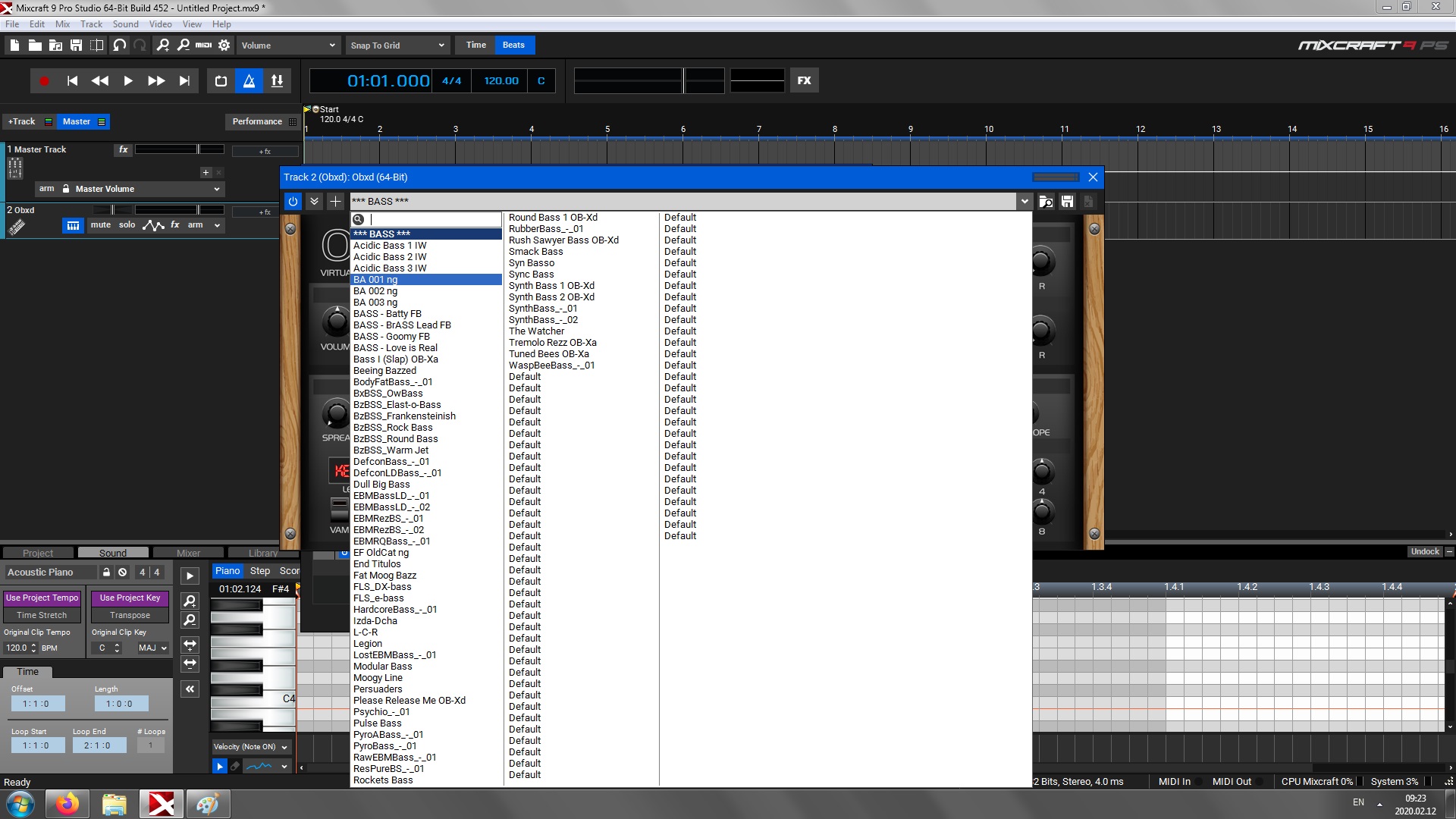Select the 'Dull Big Bass' preset
1456x819 pixels.
click(381, 485)
